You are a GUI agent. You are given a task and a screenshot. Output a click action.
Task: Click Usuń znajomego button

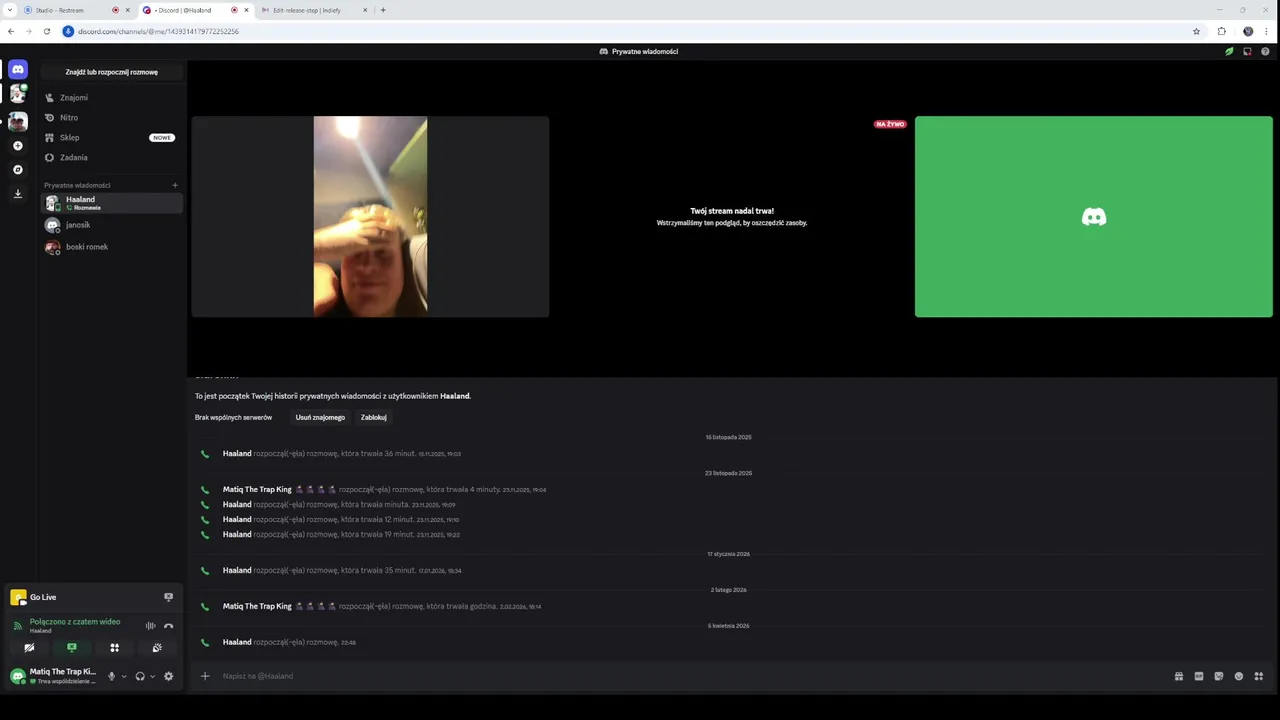[320, 417]
